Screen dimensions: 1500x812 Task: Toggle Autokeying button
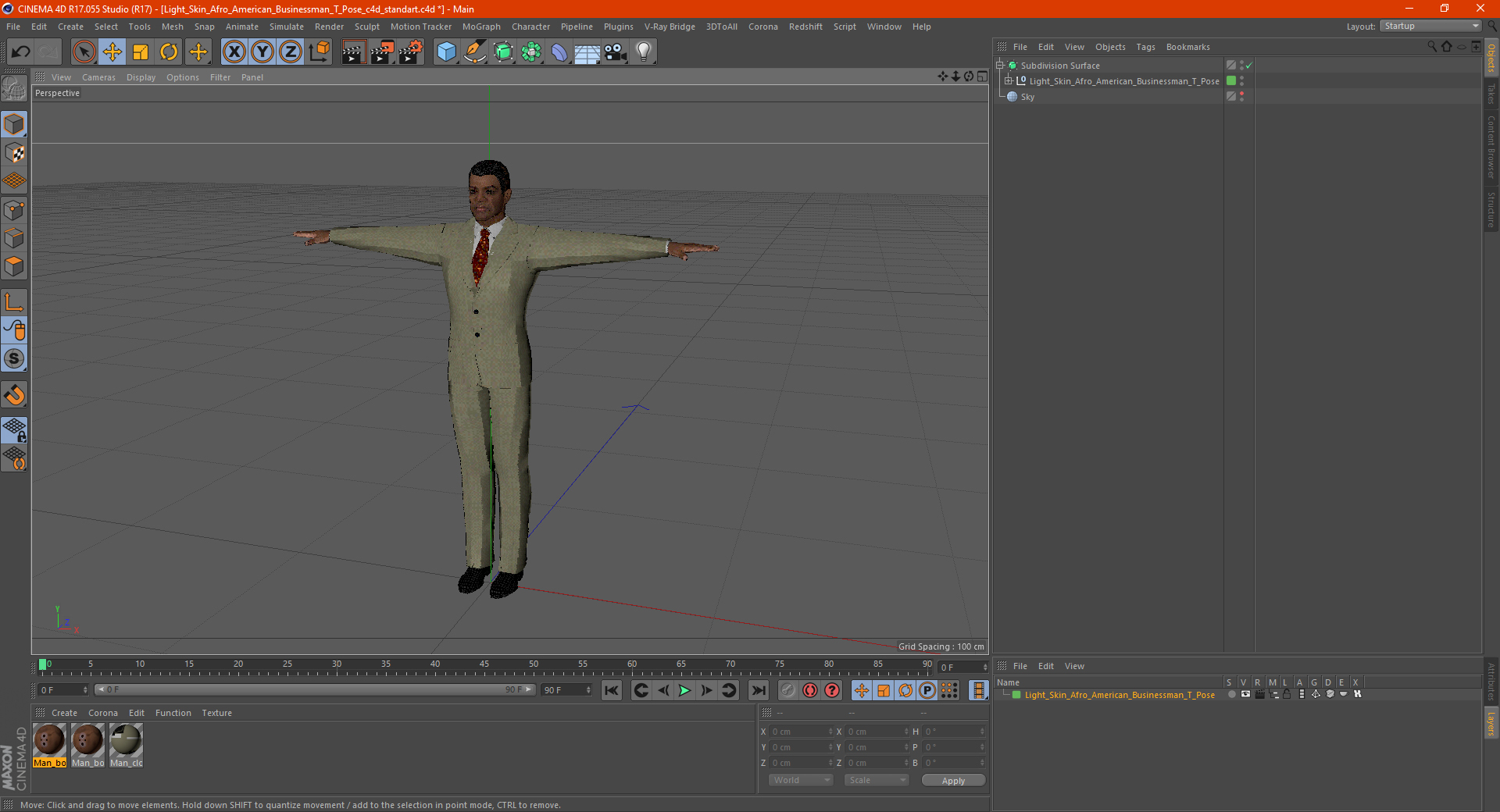coord(810,690)
